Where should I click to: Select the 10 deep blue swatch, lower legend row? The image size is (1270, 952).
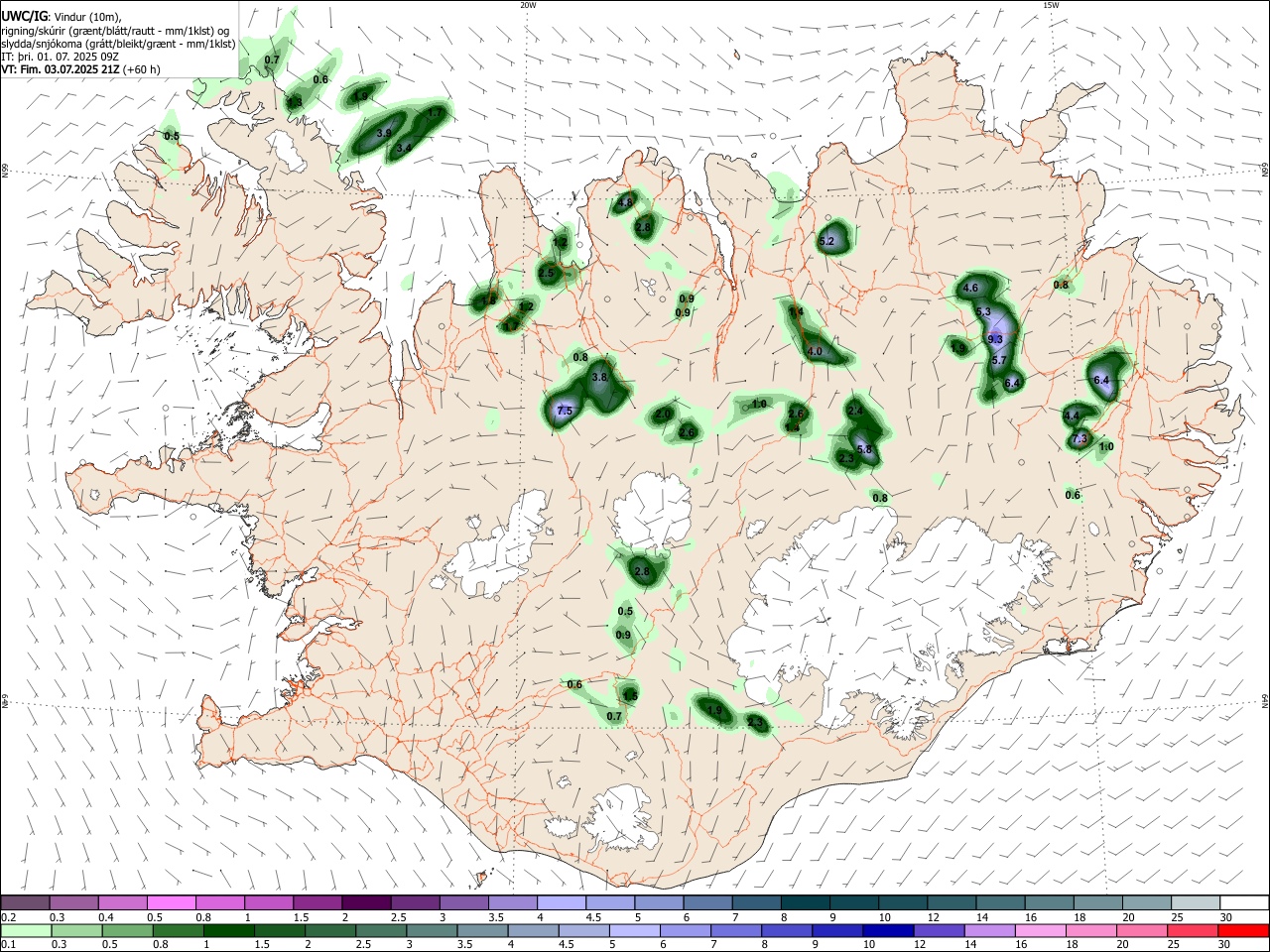coord(886,930)
